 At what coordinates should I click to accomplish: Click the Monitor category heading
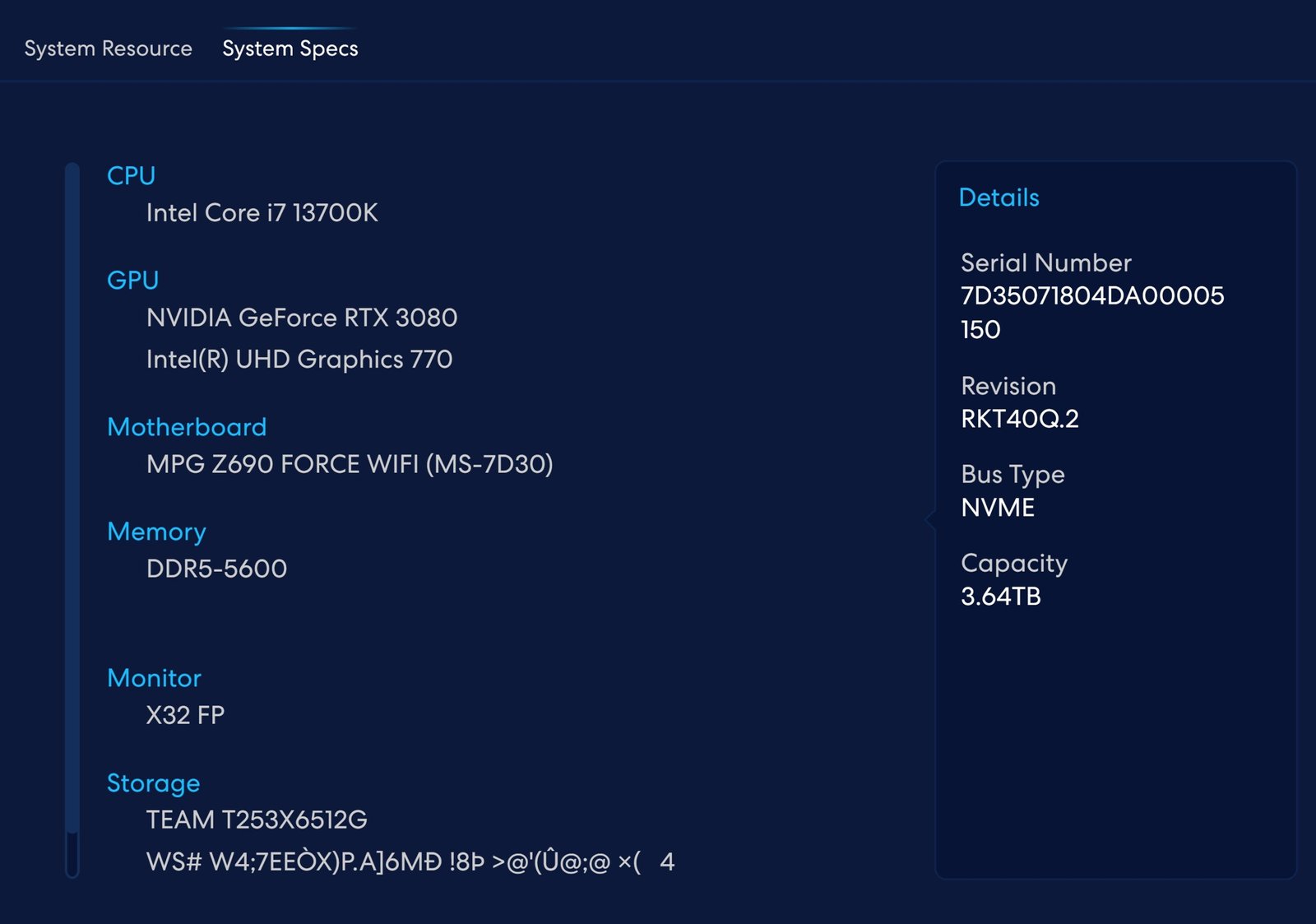pyautogui.click(x=154, y=678)
